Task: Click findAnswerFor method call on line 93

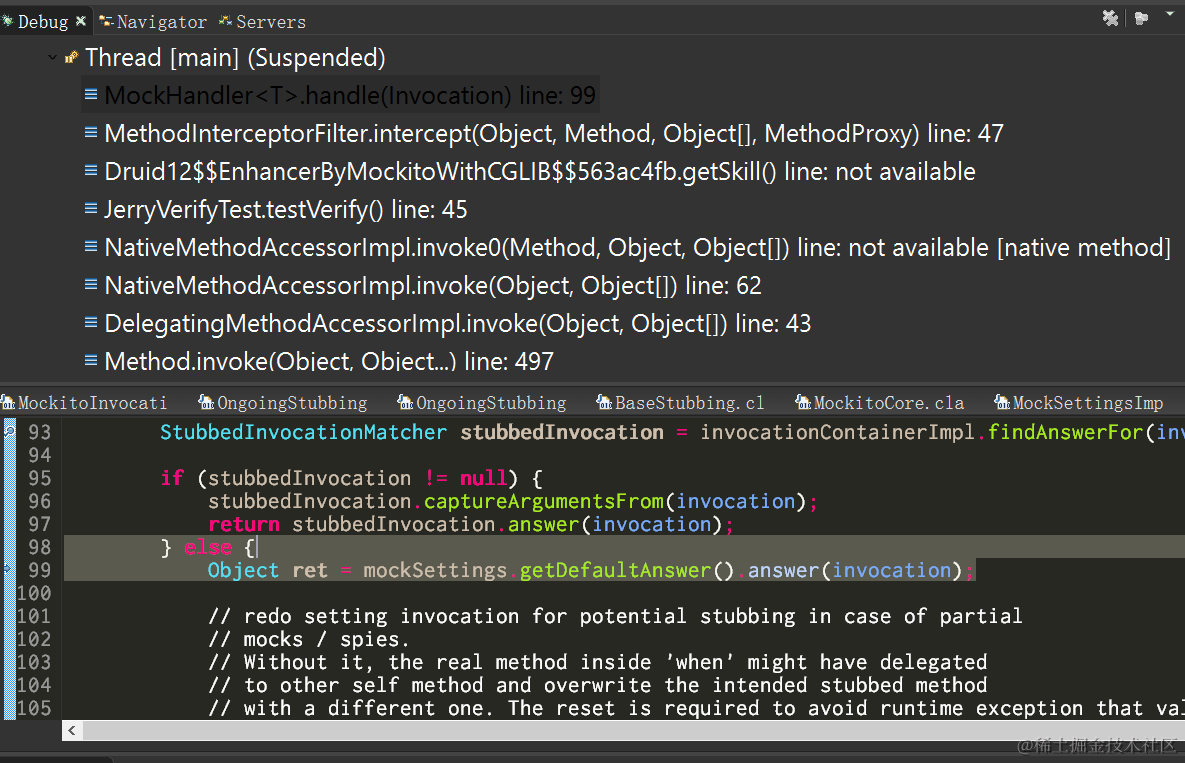Action: (1064, 432)
